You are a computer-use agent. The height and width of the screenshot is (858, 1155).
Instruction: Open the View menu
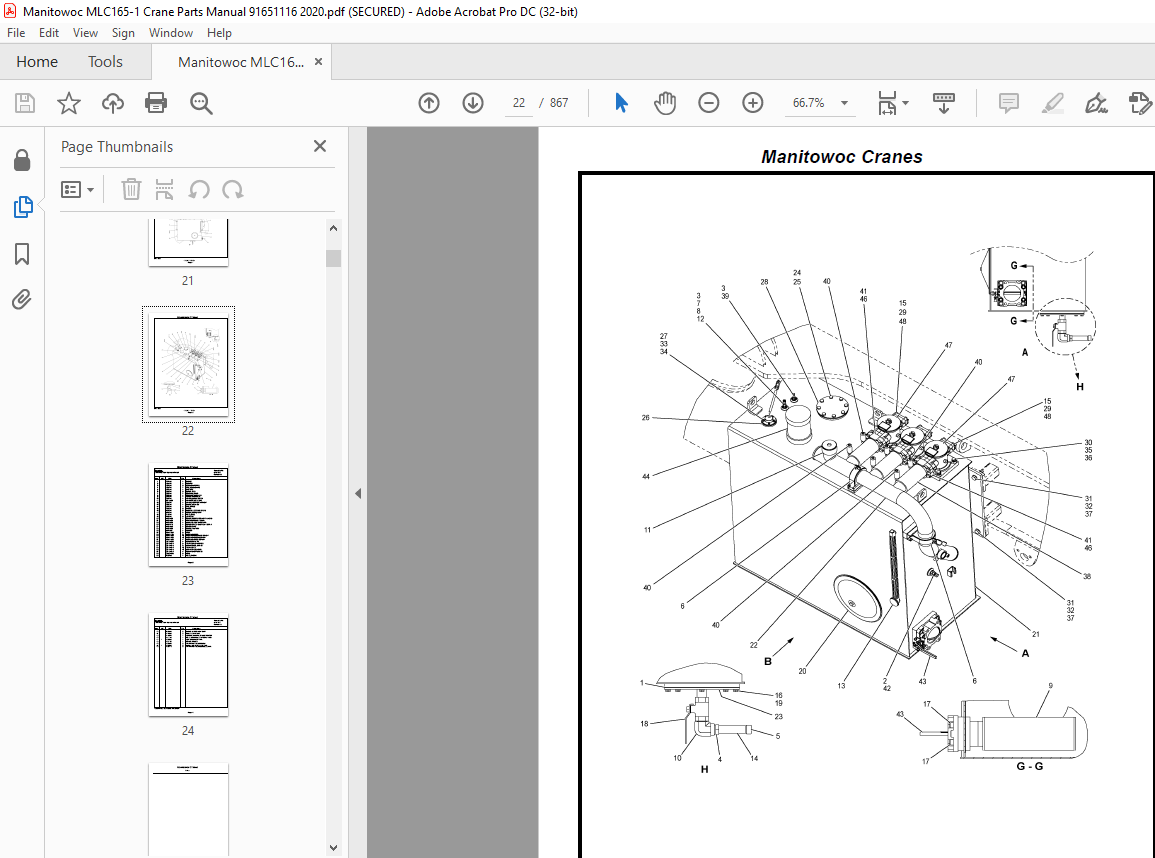coord(85,33)
